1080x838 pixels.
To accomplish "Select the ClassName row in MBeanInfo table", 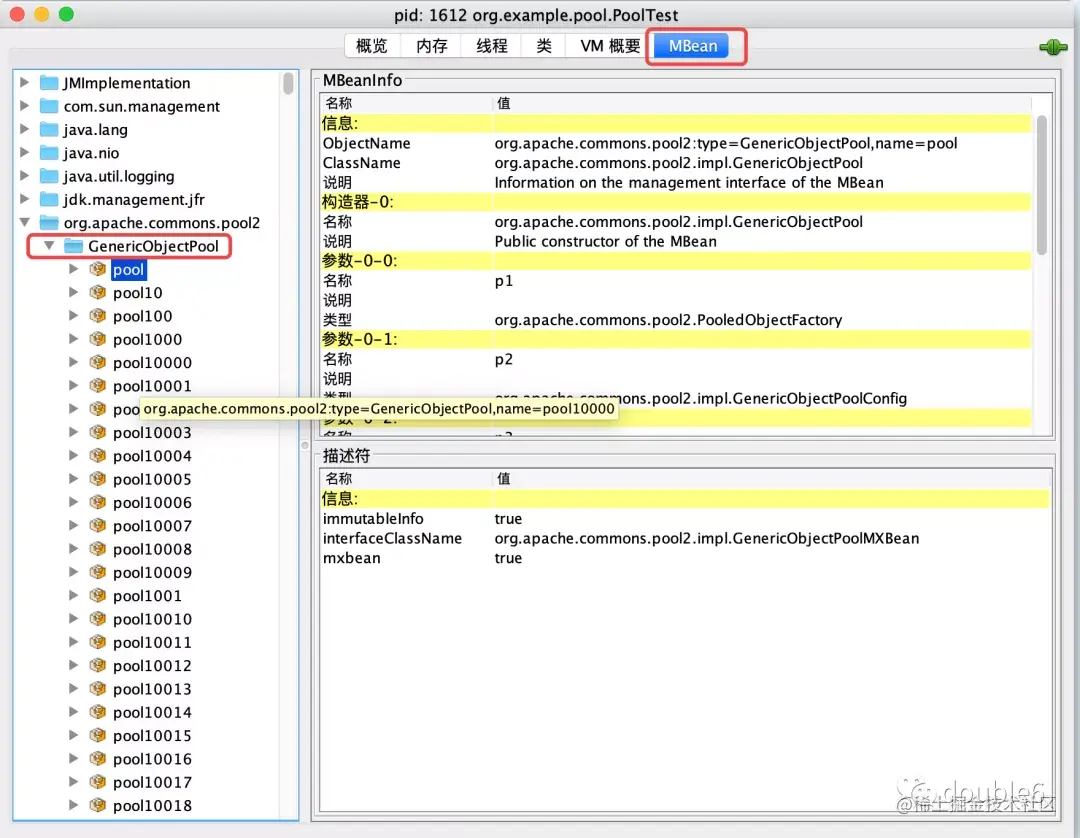I will (x=675, y=163).
